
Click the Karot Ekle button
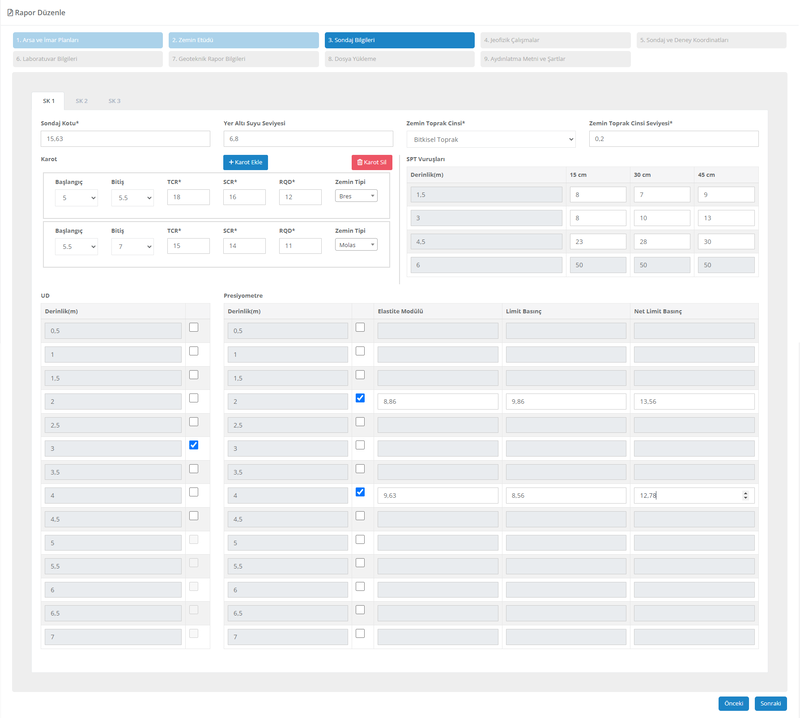pyautogui.click(x=245, y=162)
